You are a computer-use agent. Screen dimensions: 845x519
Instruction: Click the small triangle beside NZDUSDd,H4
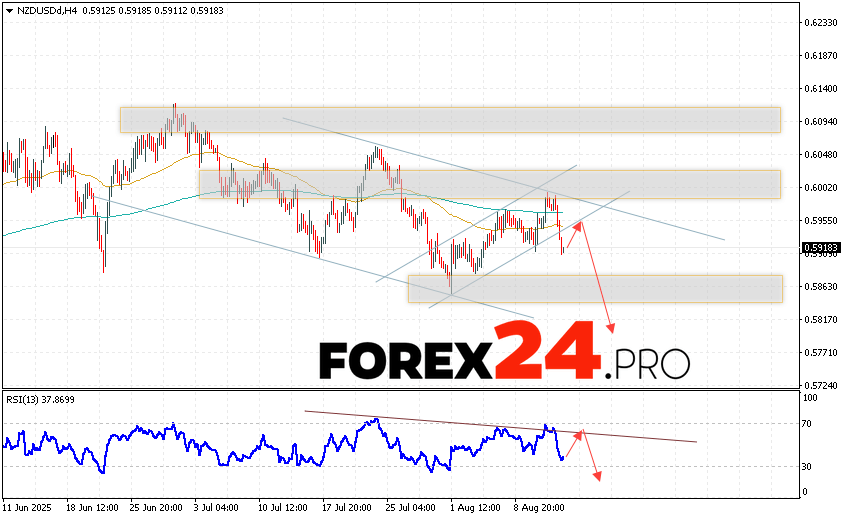coord(8,10)
